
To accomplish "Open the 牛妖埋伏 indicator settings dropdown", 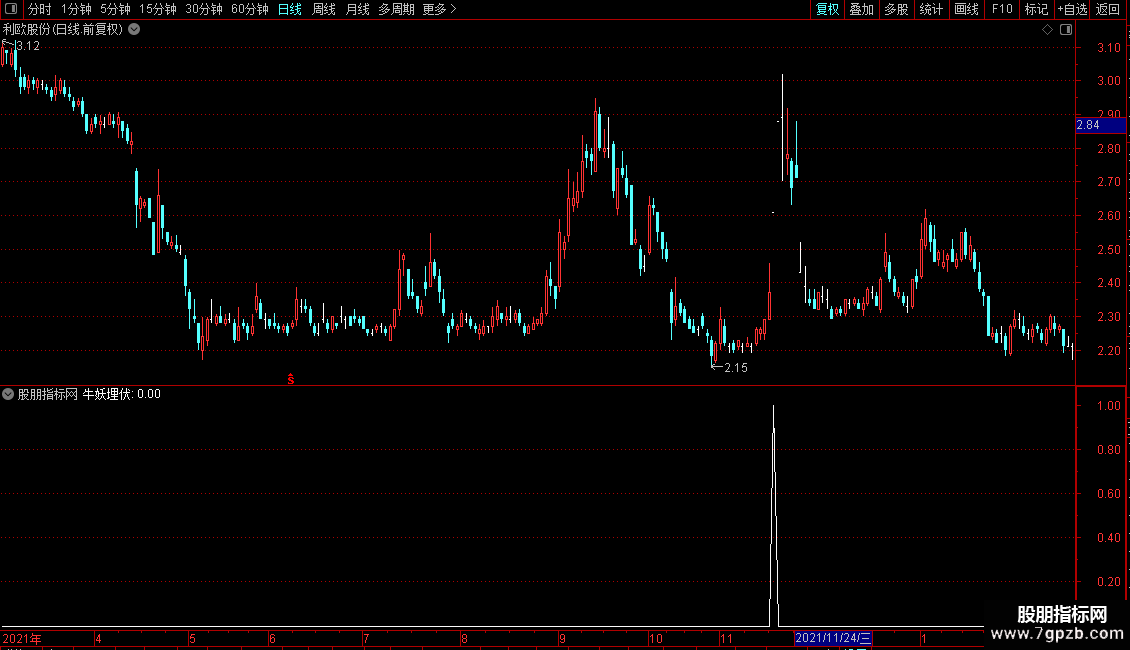I will coord(8,394).
